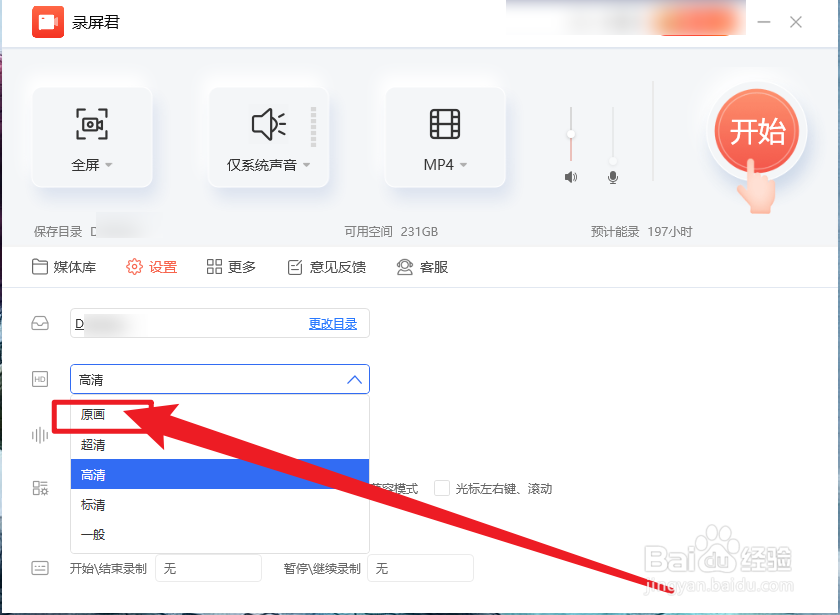Open the save directory settings icon

40,323
